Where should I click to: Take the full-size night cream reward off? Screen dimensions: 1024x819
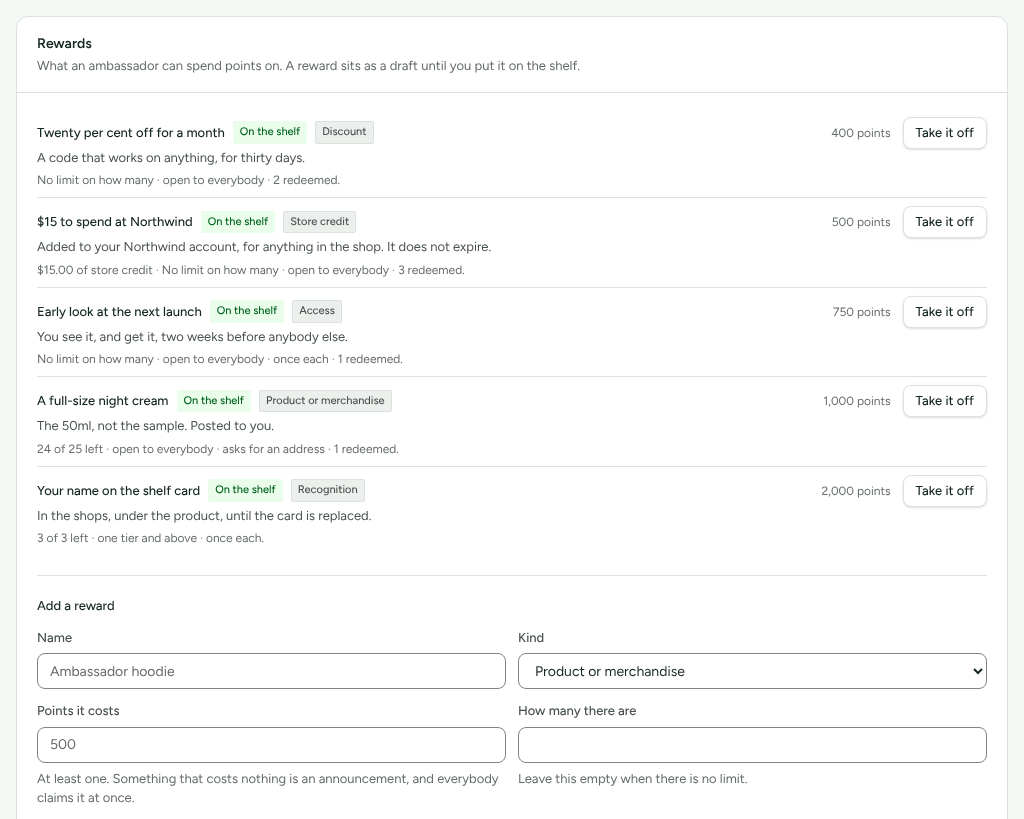(944, 401)
